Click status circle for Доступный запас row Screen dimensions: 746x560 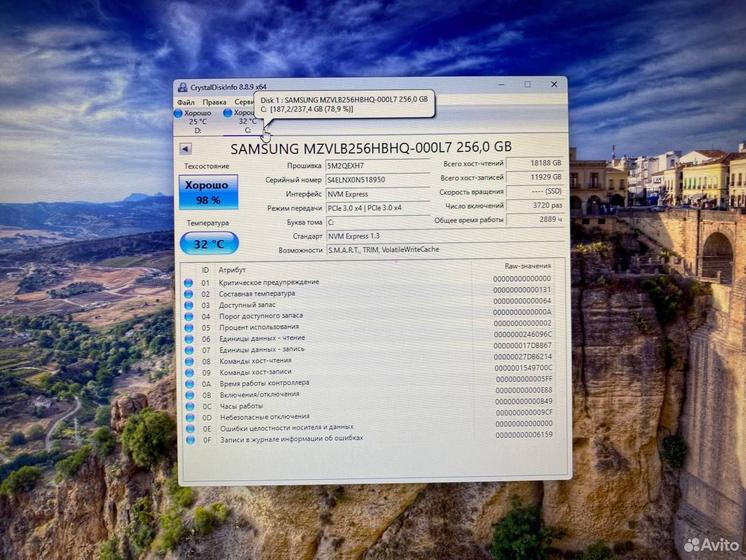tap(188, 305)
